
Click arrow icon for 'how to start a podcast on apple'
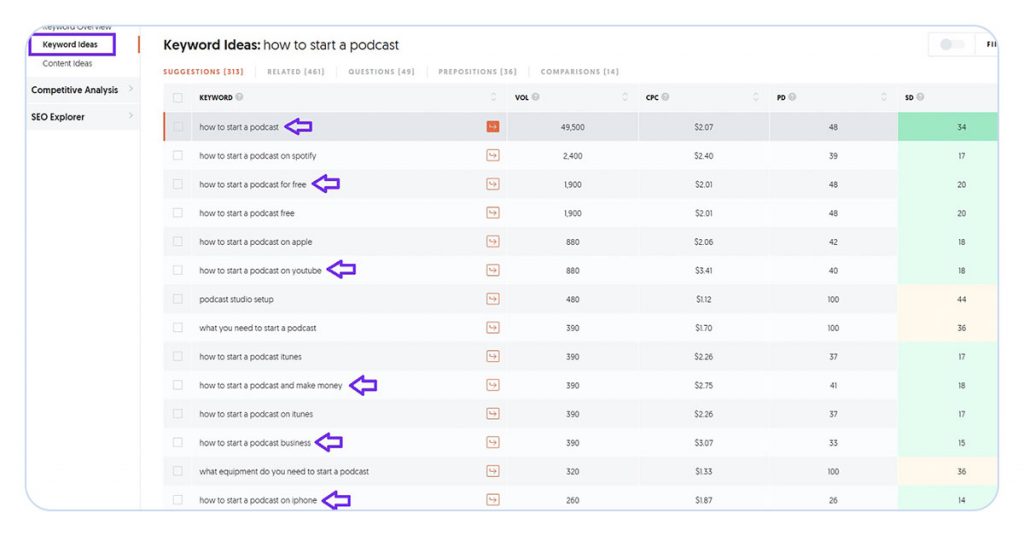coord(493,242)
